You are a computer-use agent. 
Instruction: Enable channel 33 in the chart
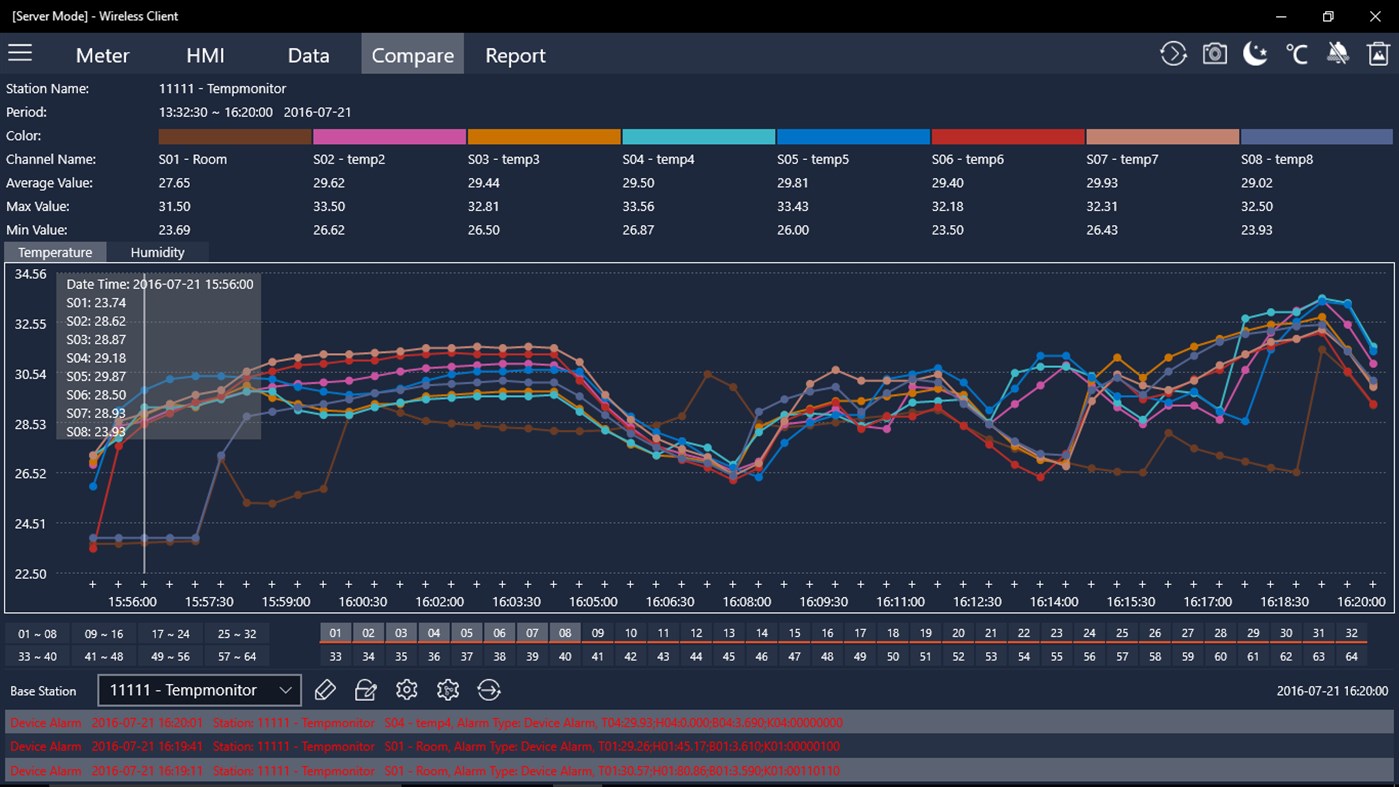[336, 656]
